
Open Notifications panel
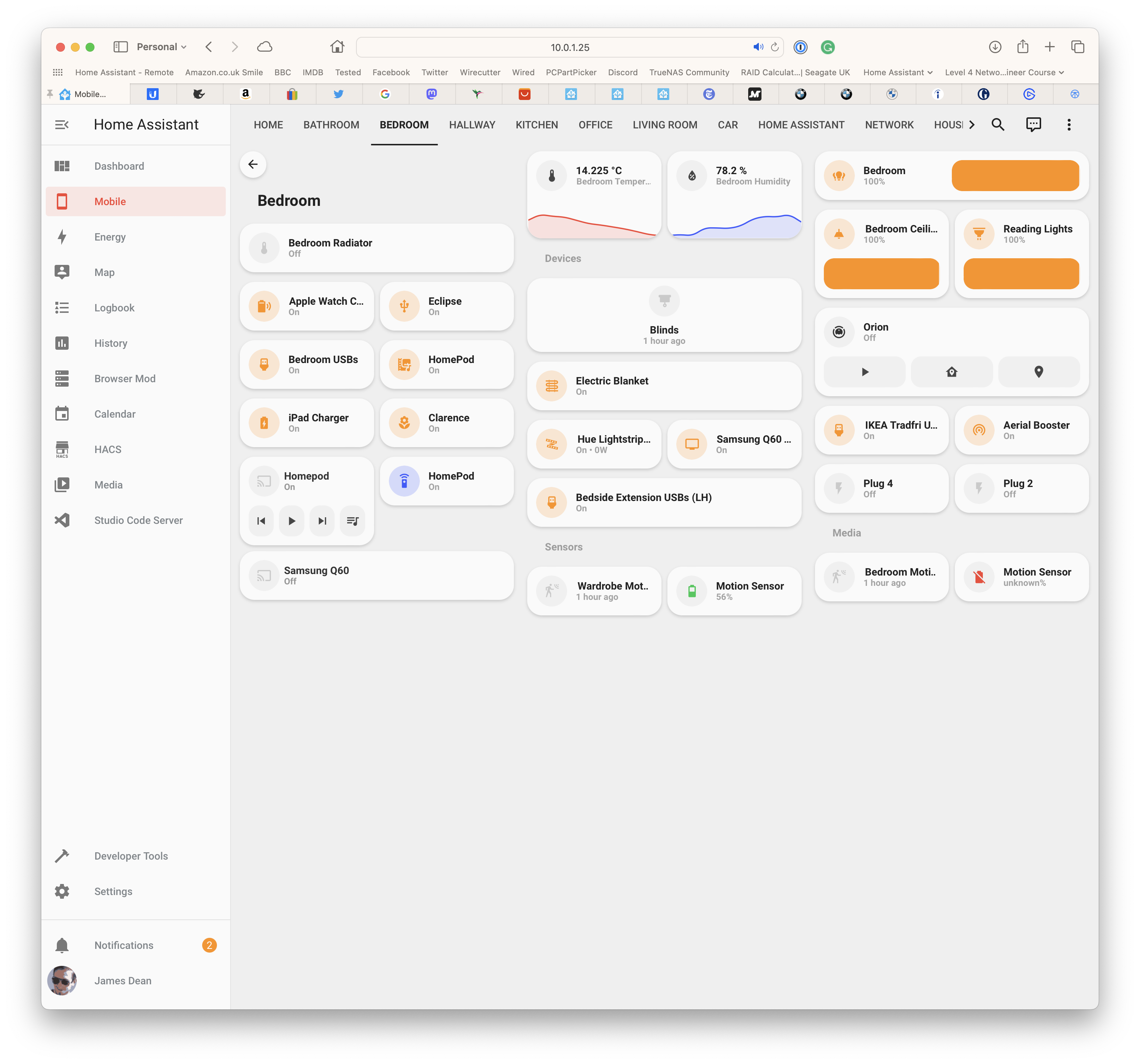[136, 945]
